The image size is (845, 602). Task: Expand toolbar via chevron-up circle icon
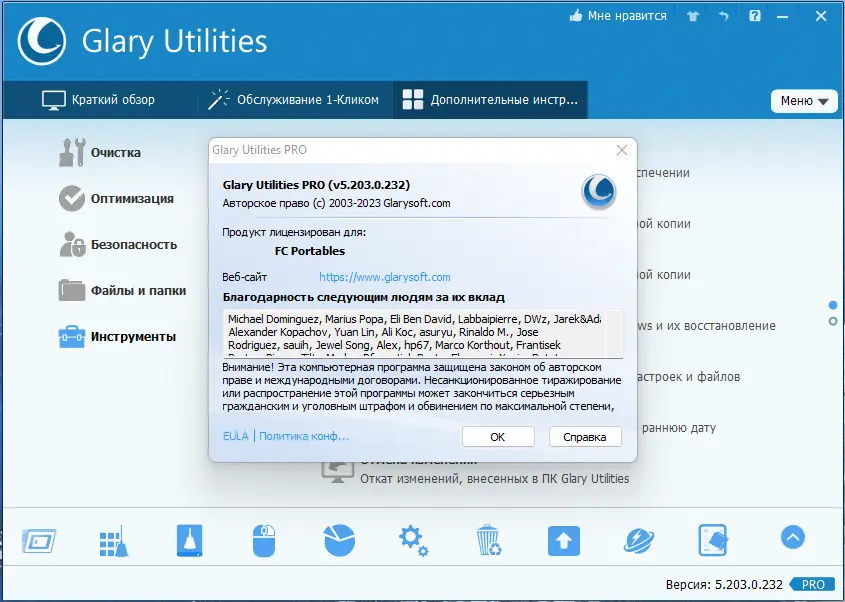(x=791, y=537)
